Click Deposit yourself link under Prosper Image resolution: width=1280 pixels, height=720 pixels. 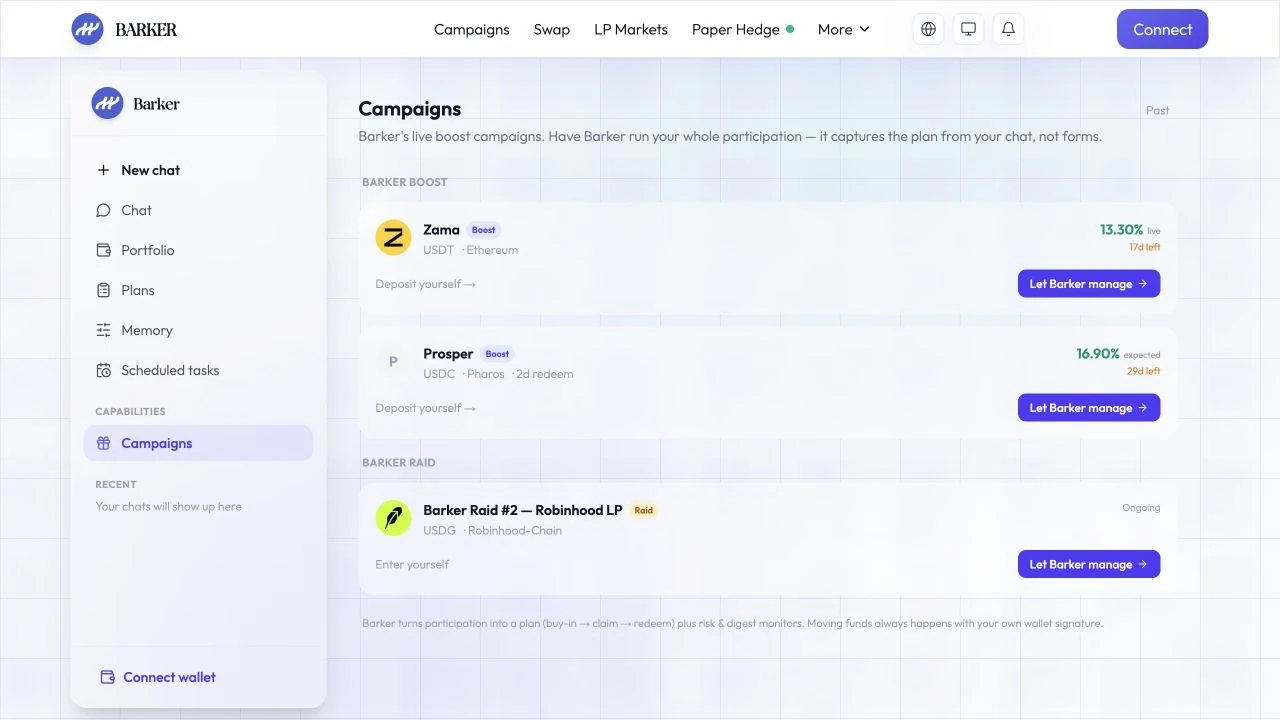[425, 408]
